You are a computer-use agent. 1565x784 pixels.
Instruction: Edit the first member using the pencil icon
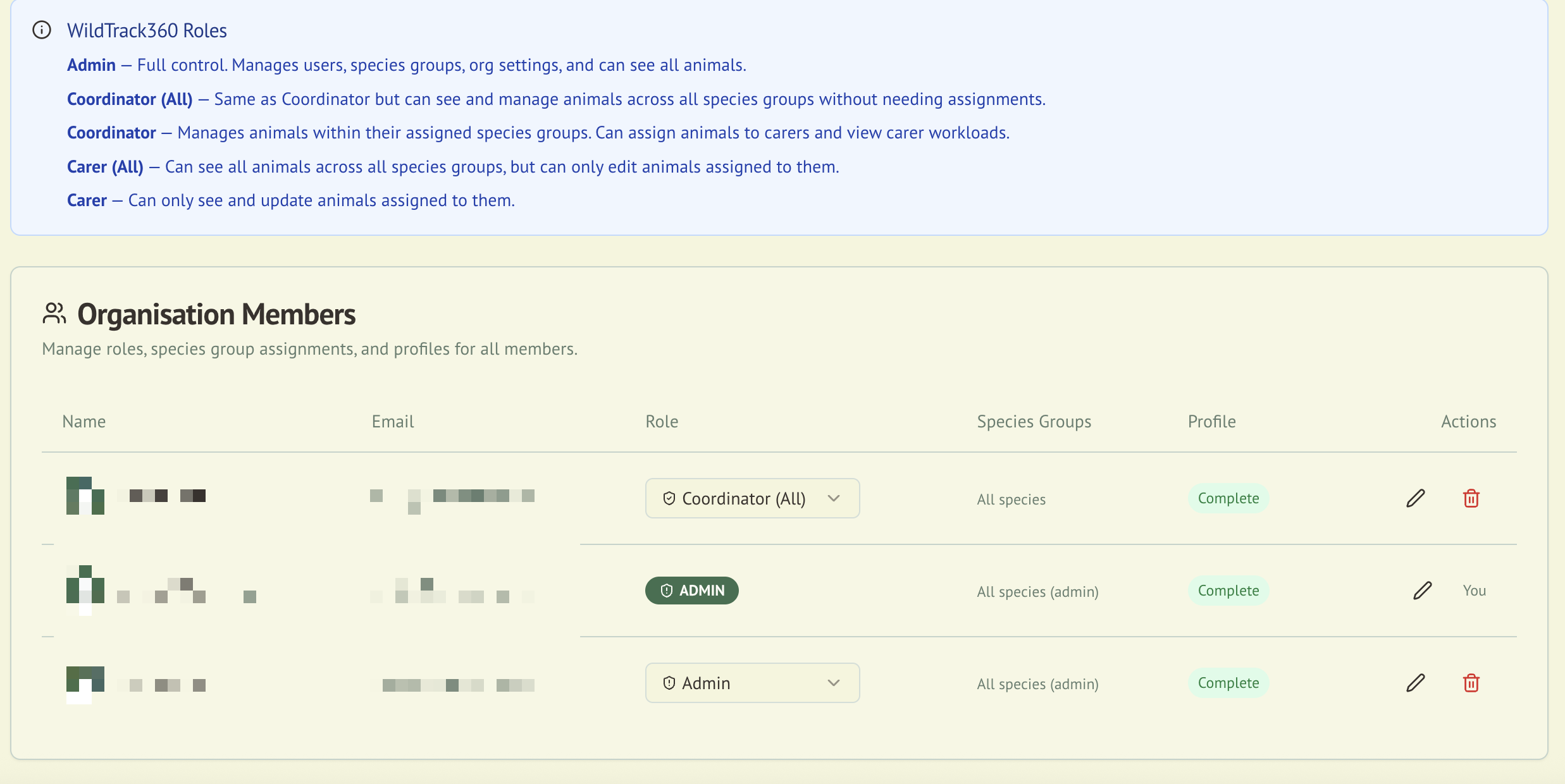pyautogui.click(x=1415, y=498)
